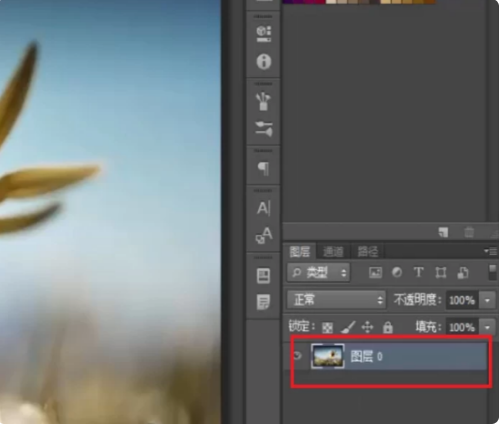Open the Info panel icon

pos(264,62)
